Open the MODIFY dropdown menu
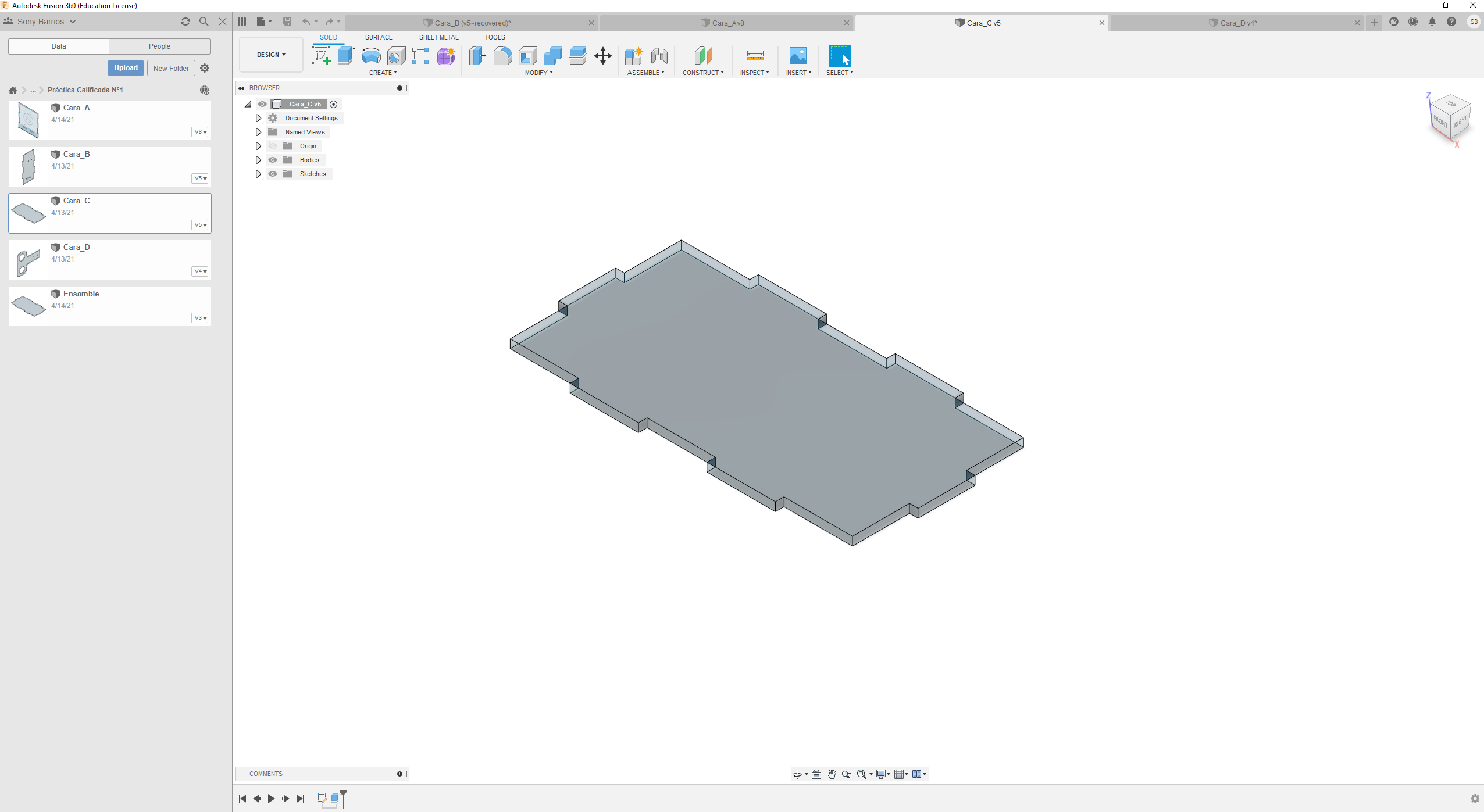Viewport: 1484px width, 812px height. (539, 73)
